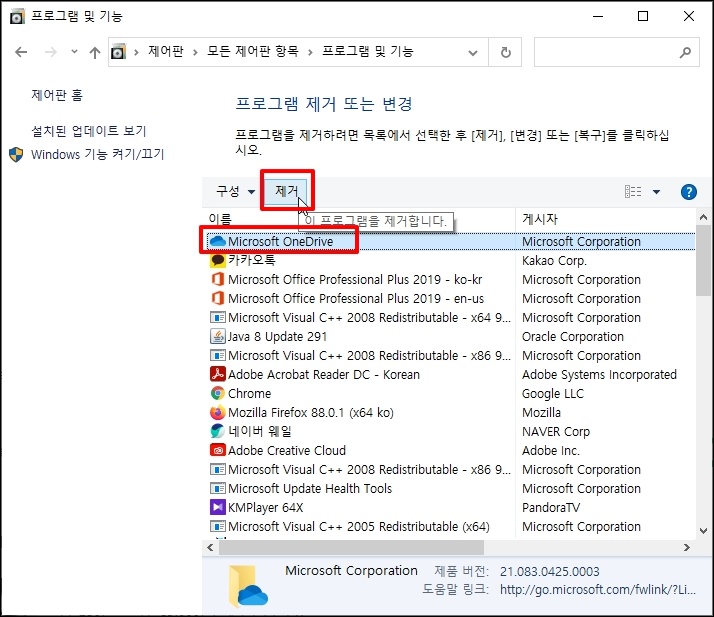Click the vertical scrollbar thumb
The image size is (714, 617).
(x=703, y=260)
